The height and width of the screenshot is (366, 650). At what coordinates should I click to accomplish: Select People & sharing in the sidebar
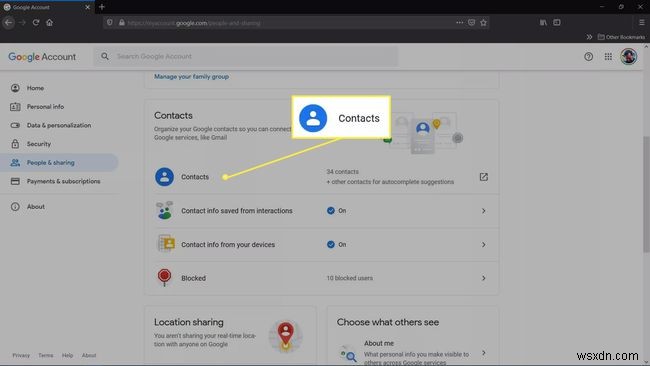(59, 162)
